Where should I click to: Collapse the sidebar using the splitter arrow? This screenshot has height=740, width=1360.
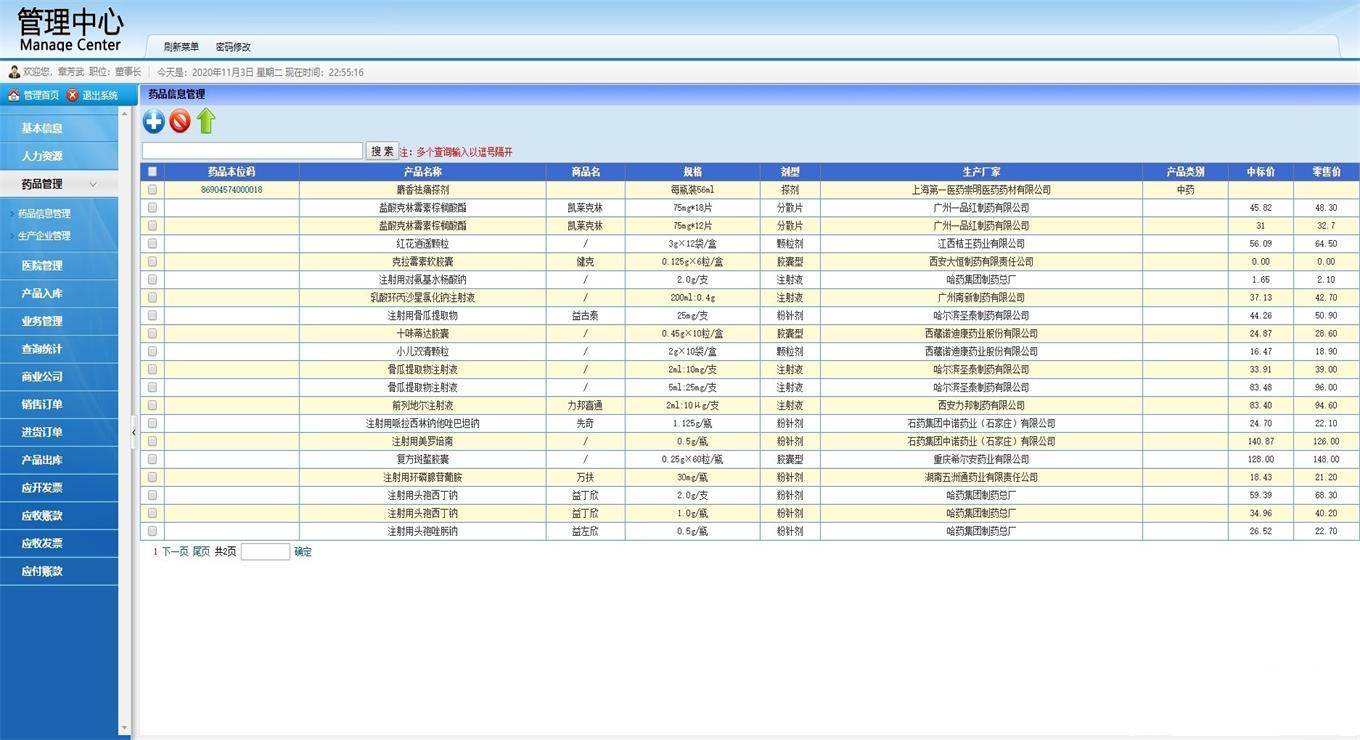click(x=134, y=432)
